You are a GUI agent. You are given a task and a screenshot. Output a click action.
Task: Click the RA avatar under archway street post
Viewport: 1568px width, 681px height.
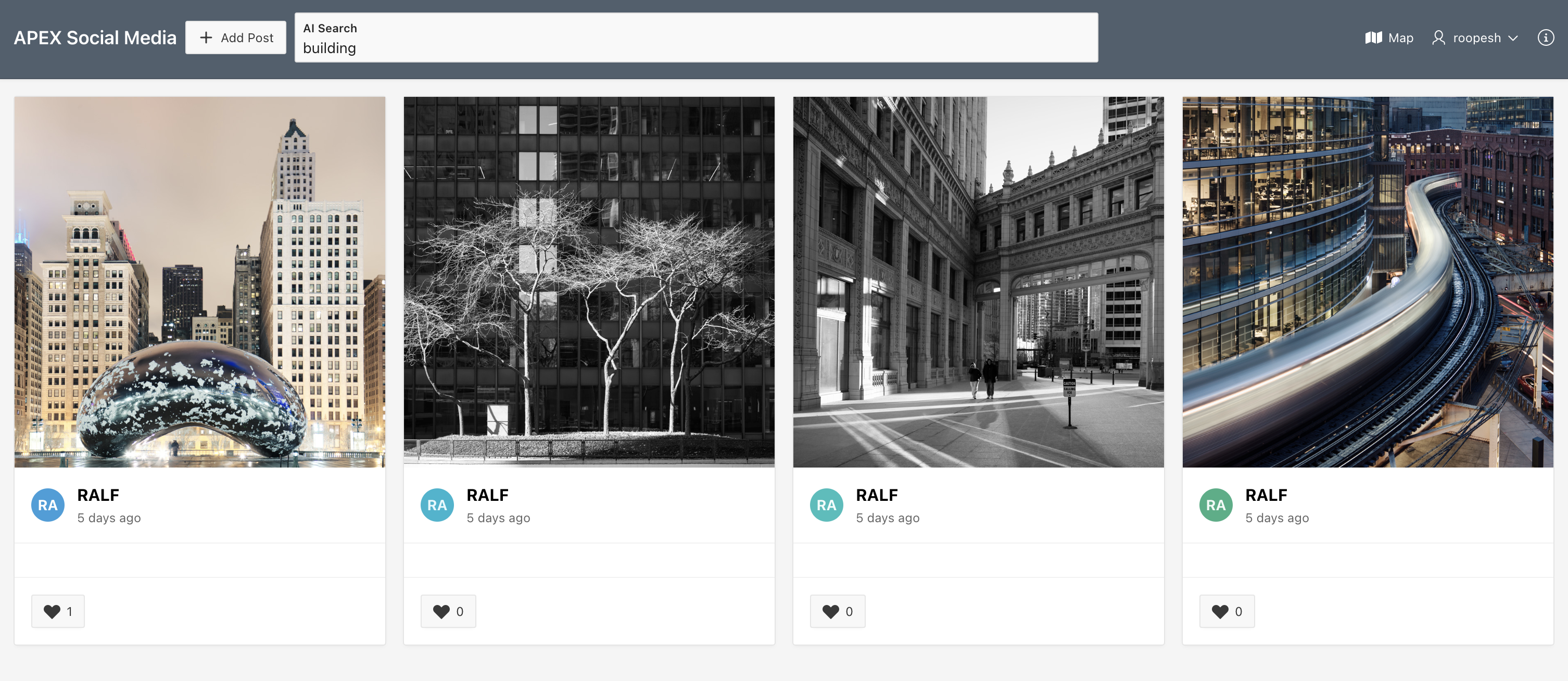click(x=827, y=505)
